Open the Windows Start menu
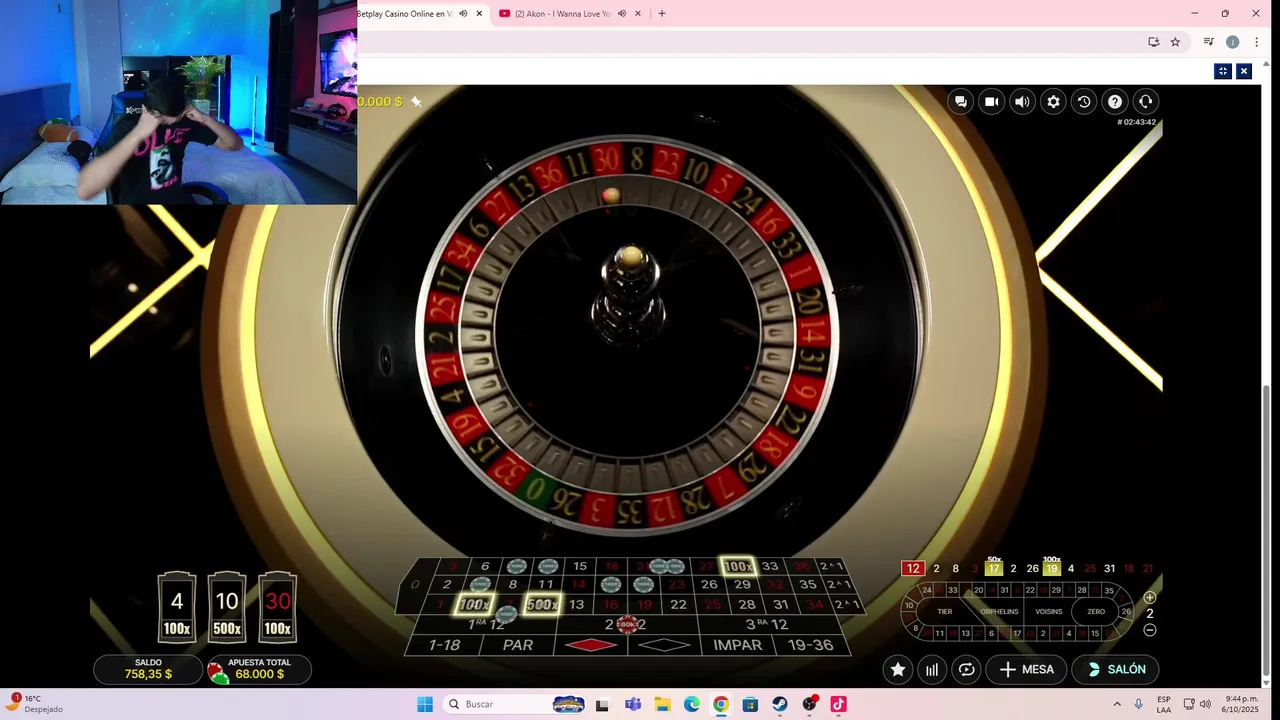 click(x=425, y=704)
